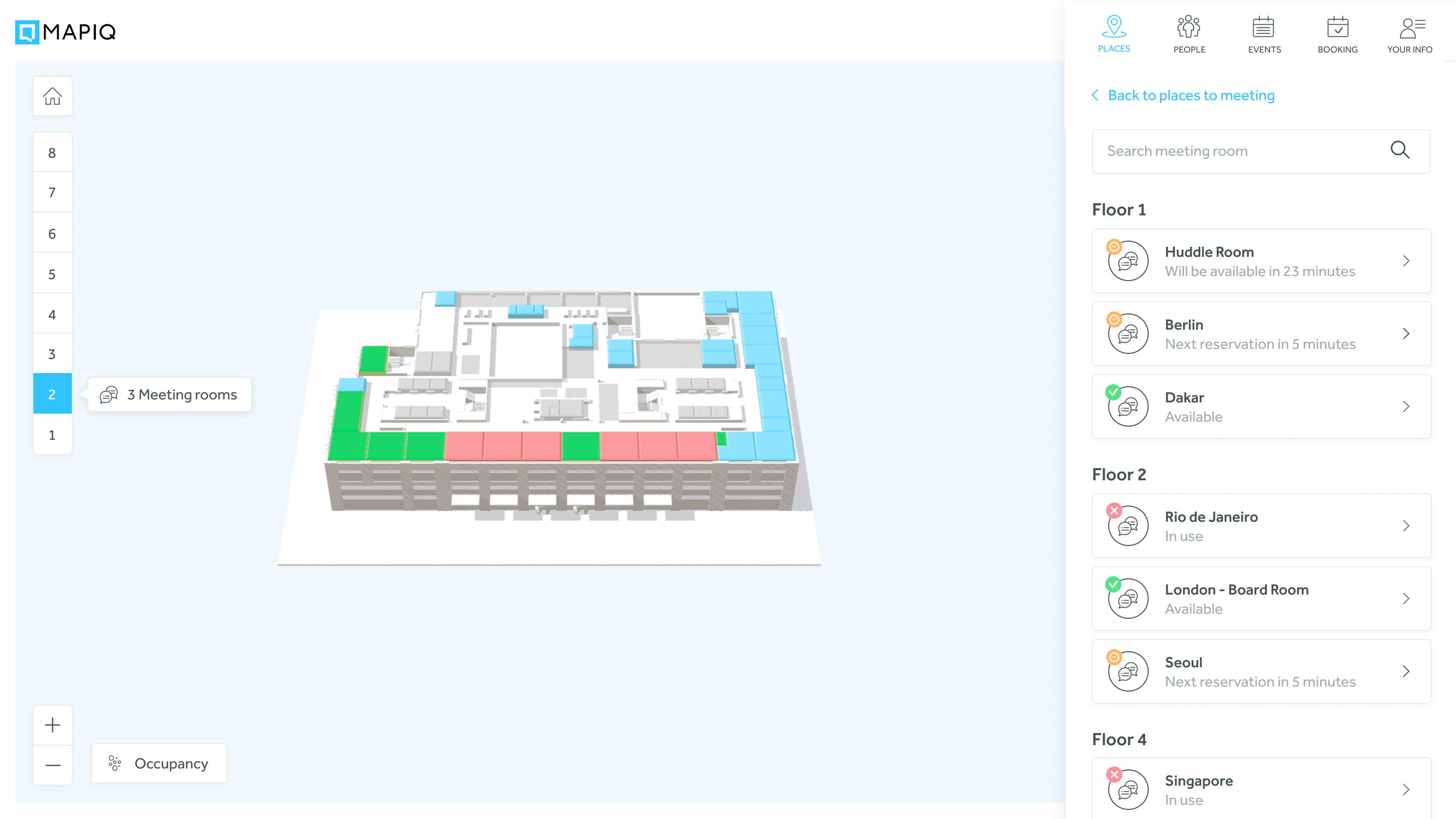The width and height of the screenshot is (1456, 819).
Task: Select the Seoul room title
Action: click(1184, 663)
